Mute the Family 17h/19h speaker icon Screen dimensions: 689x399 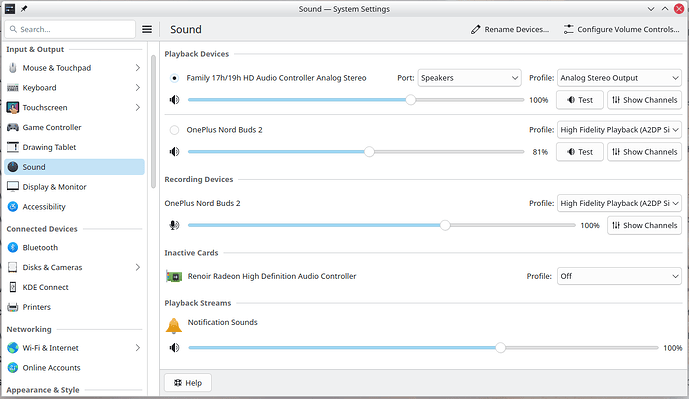pyautogui.click(x=174, y=100)
